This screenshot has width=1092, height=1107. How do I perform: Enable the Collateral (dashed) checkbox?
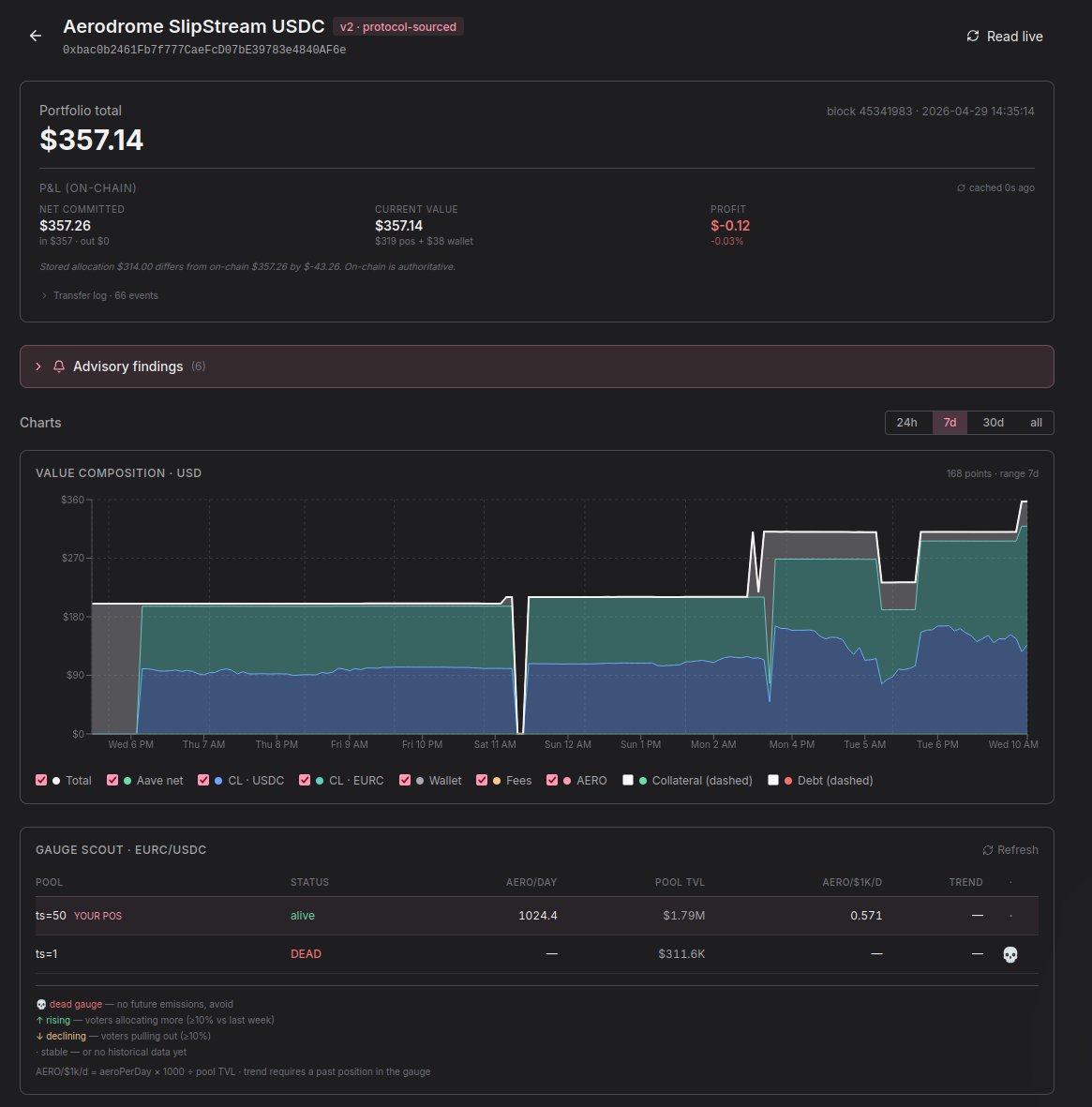627,780
